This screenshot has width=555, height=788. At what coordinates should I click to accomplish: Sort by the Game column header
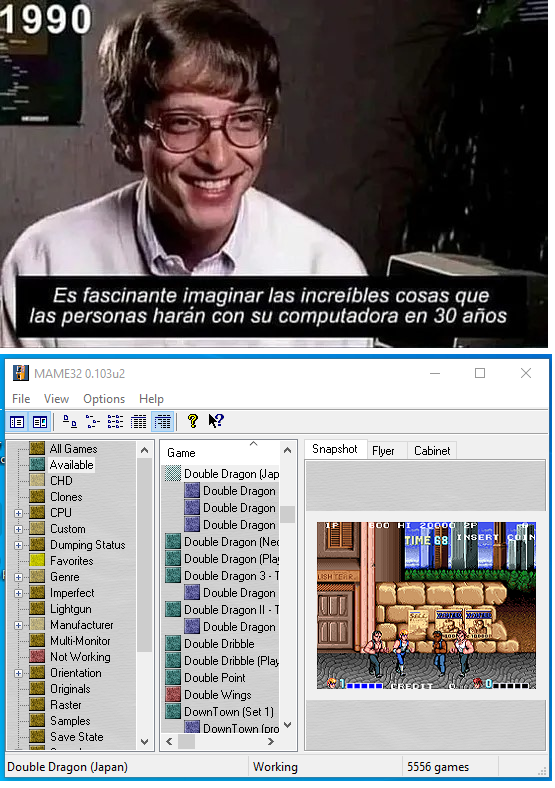tap(220, 453)
